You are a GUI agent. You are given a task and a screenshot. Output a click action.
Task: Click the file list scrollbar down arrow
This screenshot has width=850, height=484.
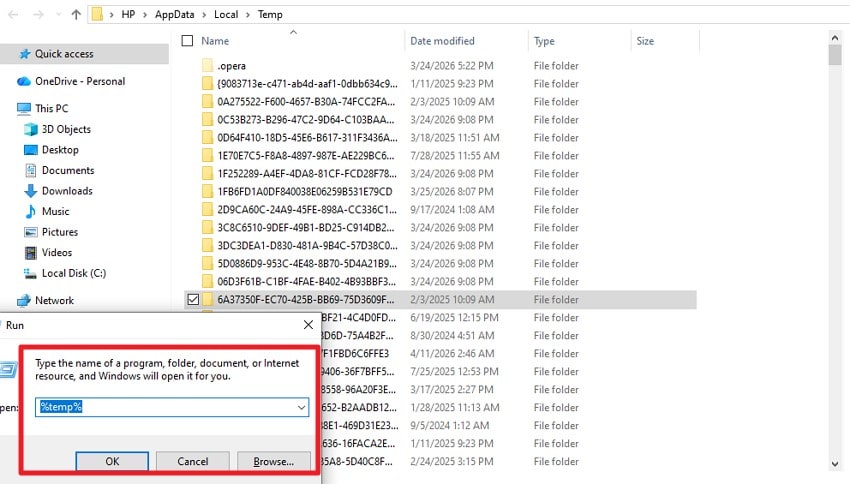pyautogui.click(x=835, y=464)
